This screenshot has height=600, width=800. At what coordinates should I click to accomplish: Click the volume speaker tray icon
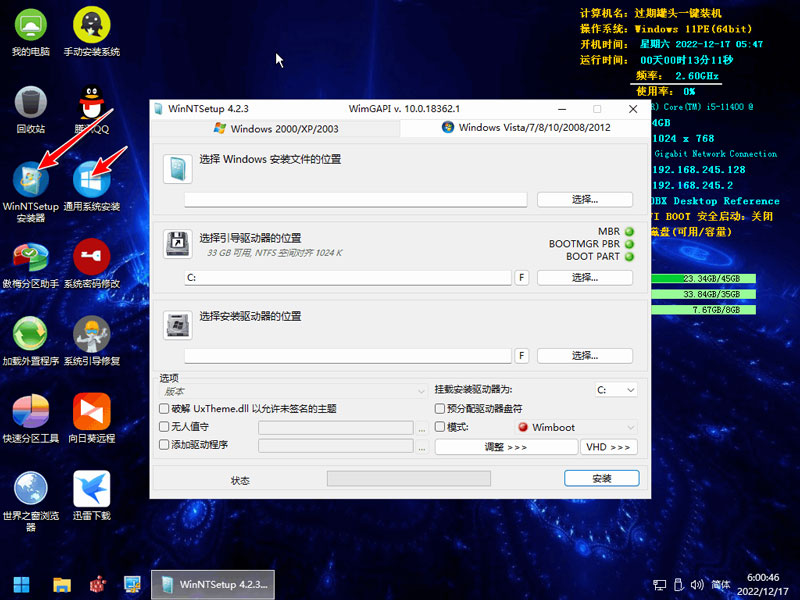pyautogui.click(x=697, y=585)
